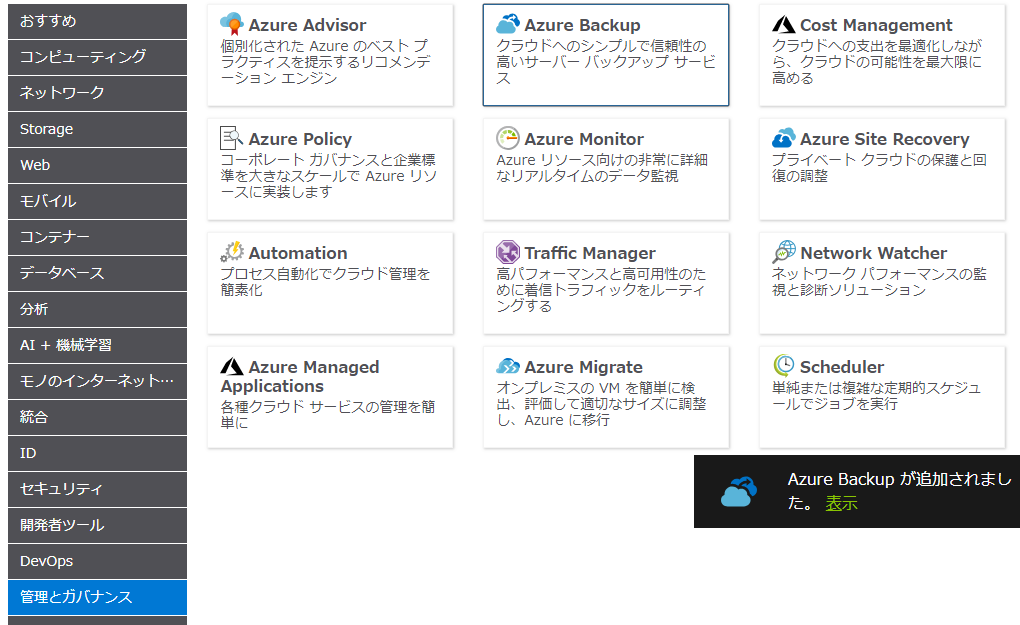The height and width of the screenshot is (625, 1020).
Task: Select the 統合 category
Action: [x=98, y=417]
